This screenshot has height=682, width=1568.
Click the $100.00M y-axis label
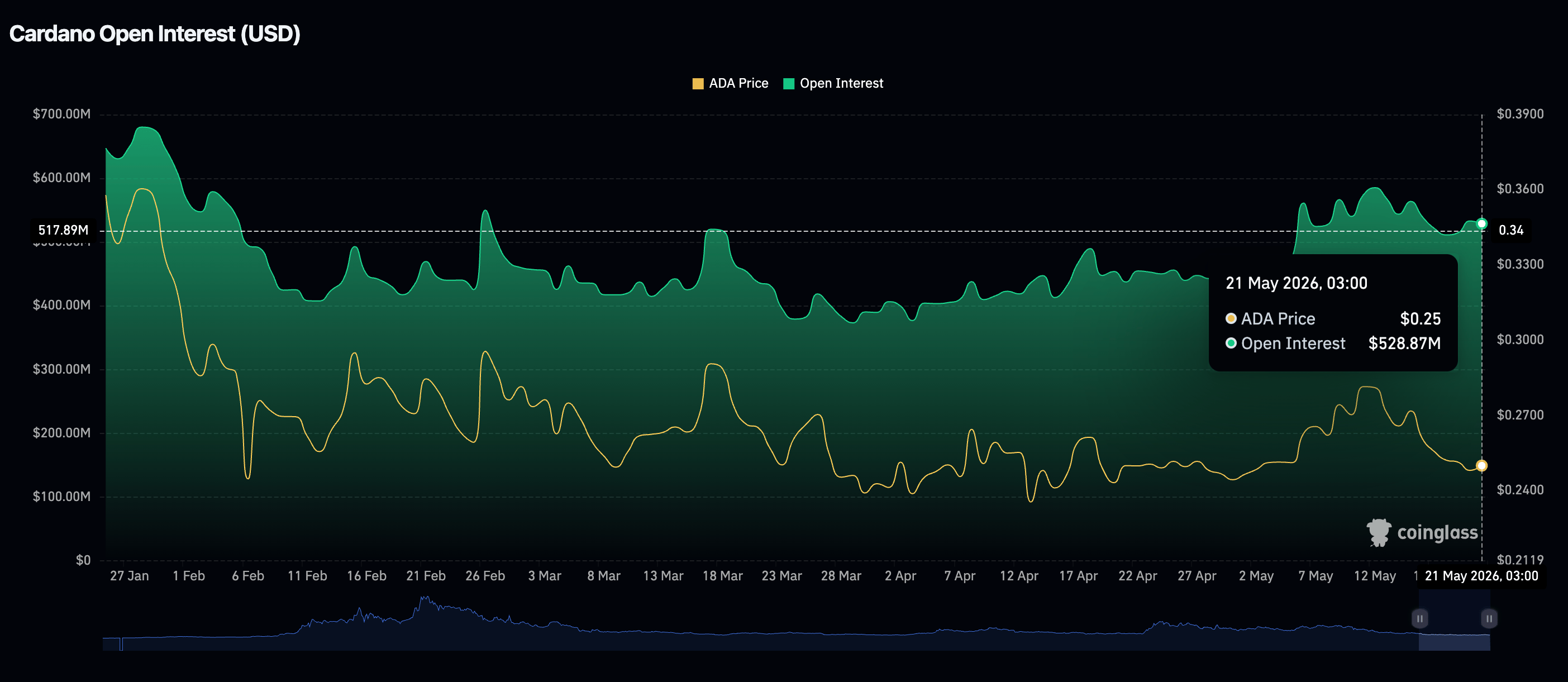click(x=61, y=497)
